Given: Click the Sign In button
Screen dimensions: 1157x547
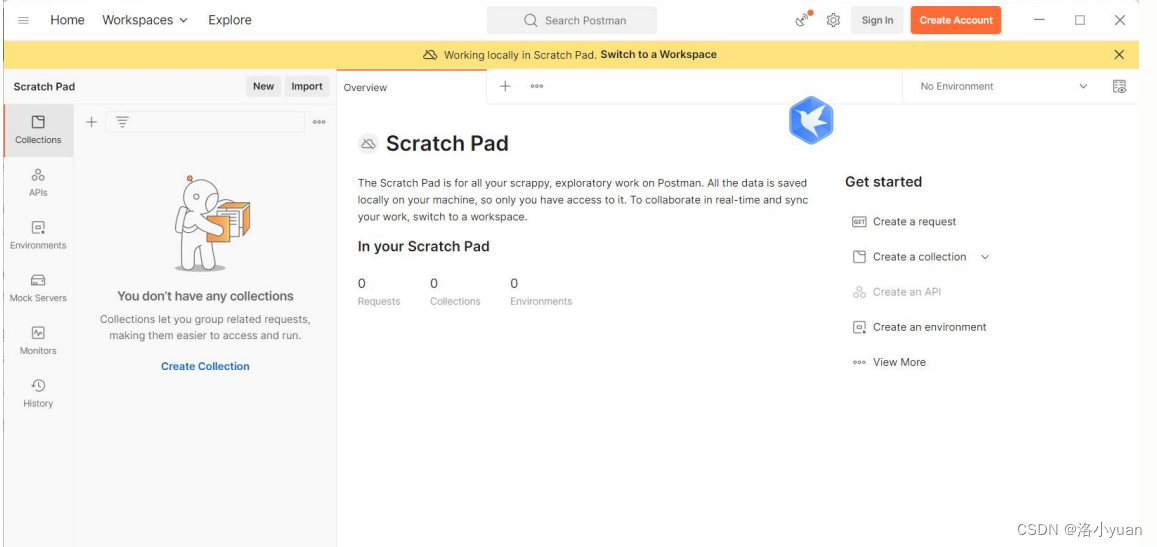Looking at the screenshot, I should click(x=877, y=21).
